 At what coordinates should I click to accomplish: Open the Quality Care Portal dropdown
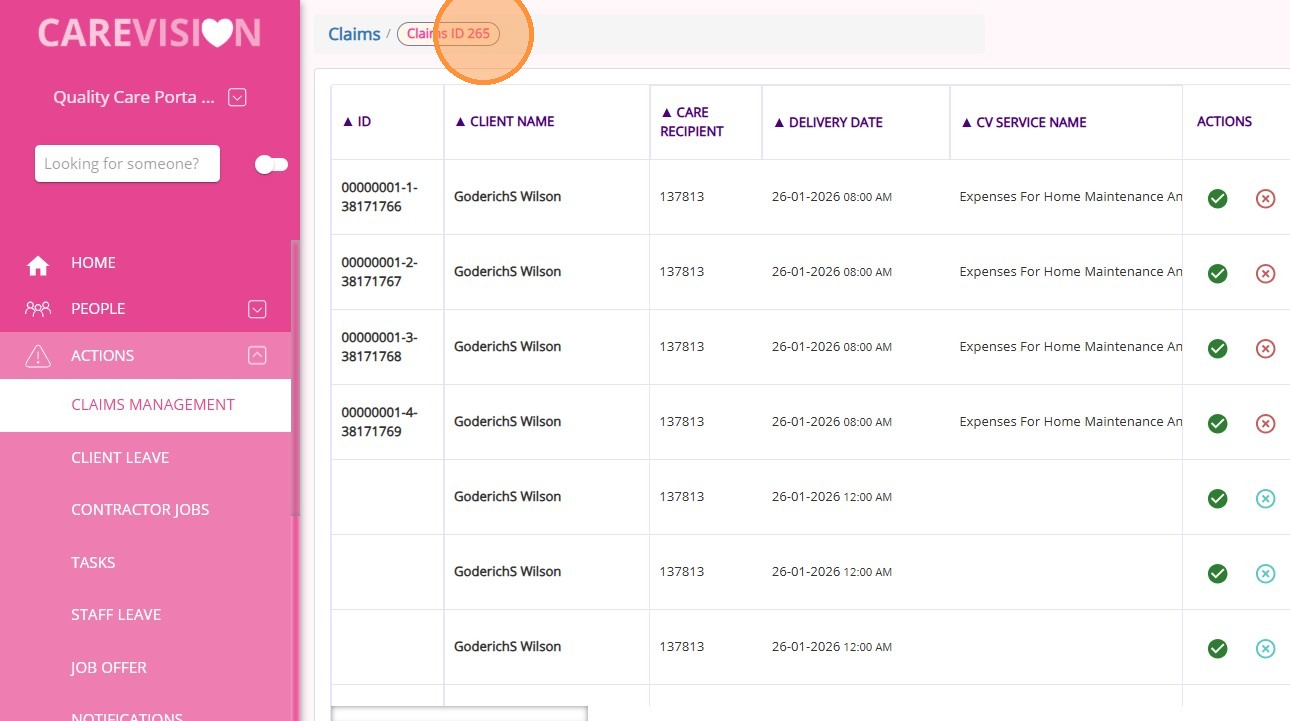(x=237, y=97)
